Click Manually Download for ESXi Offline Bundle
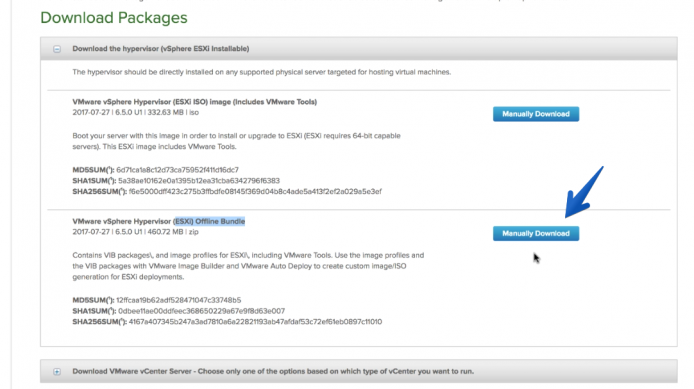Screen dimensions: 694x389 pos(536,234)
